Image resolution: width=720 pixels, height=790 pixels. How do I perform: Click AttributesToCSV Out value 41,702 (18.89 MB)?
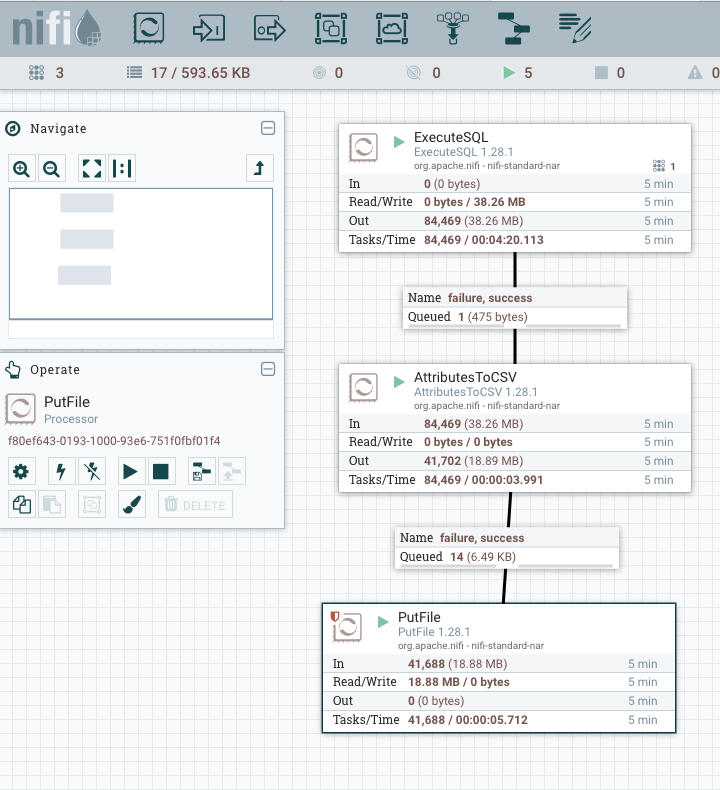[473, 460]
